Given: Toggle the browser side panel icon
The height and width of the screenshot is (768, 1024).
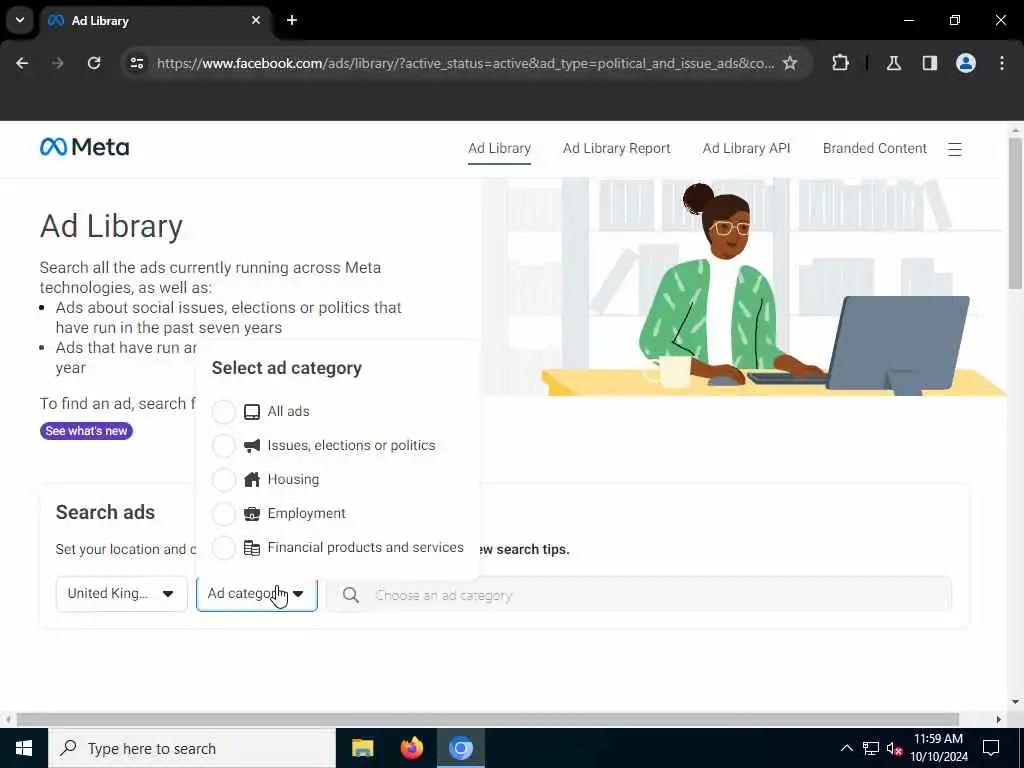Looking at the screenshot, I should (x=929, y=63).
